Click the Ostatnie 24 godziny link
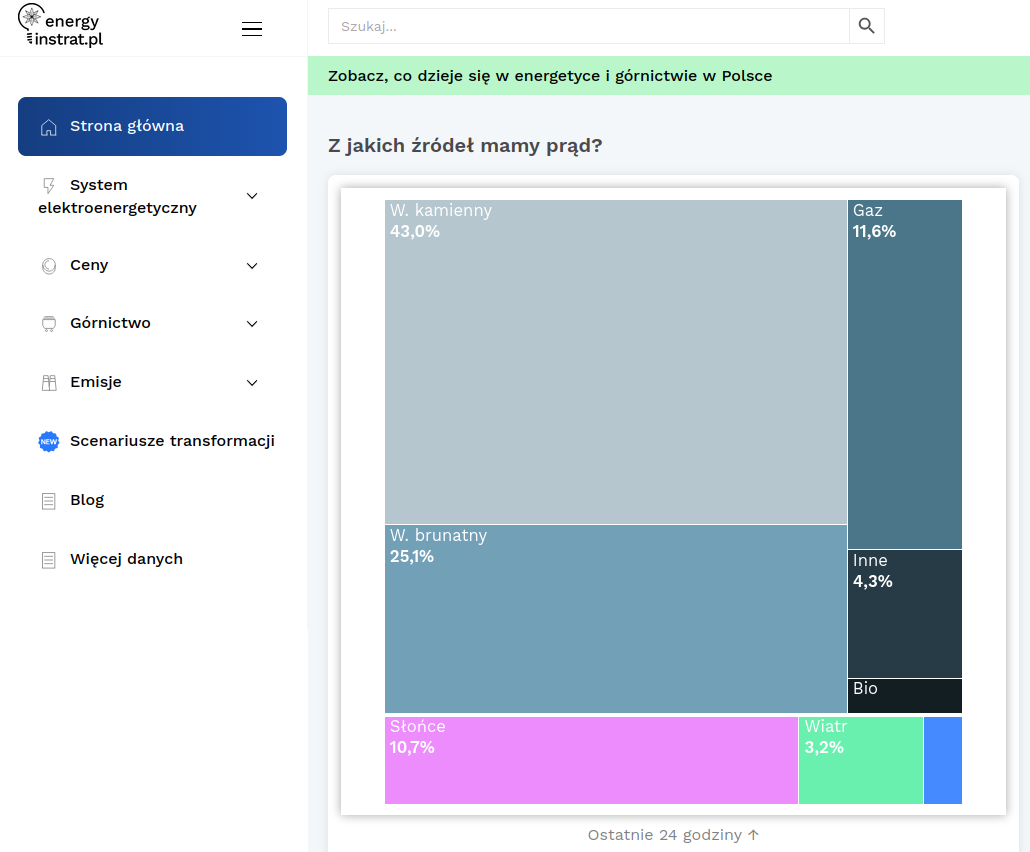This screenshot has width=1030, height=852. point(673,835)
